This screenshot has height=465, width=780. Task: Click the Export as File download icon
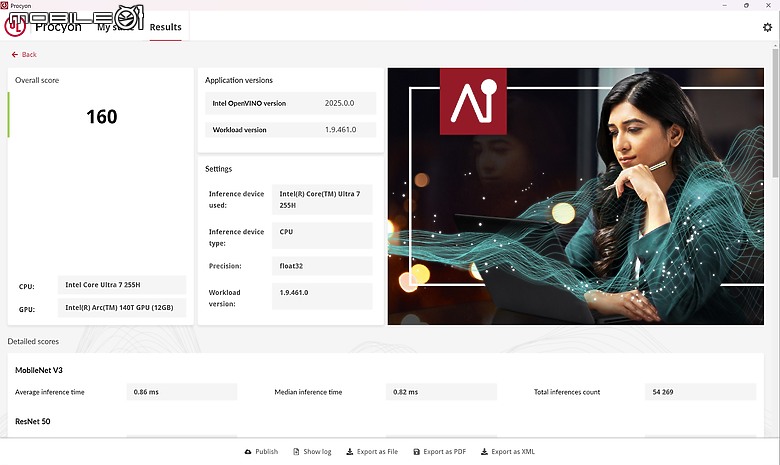click(x=350, y=452)
